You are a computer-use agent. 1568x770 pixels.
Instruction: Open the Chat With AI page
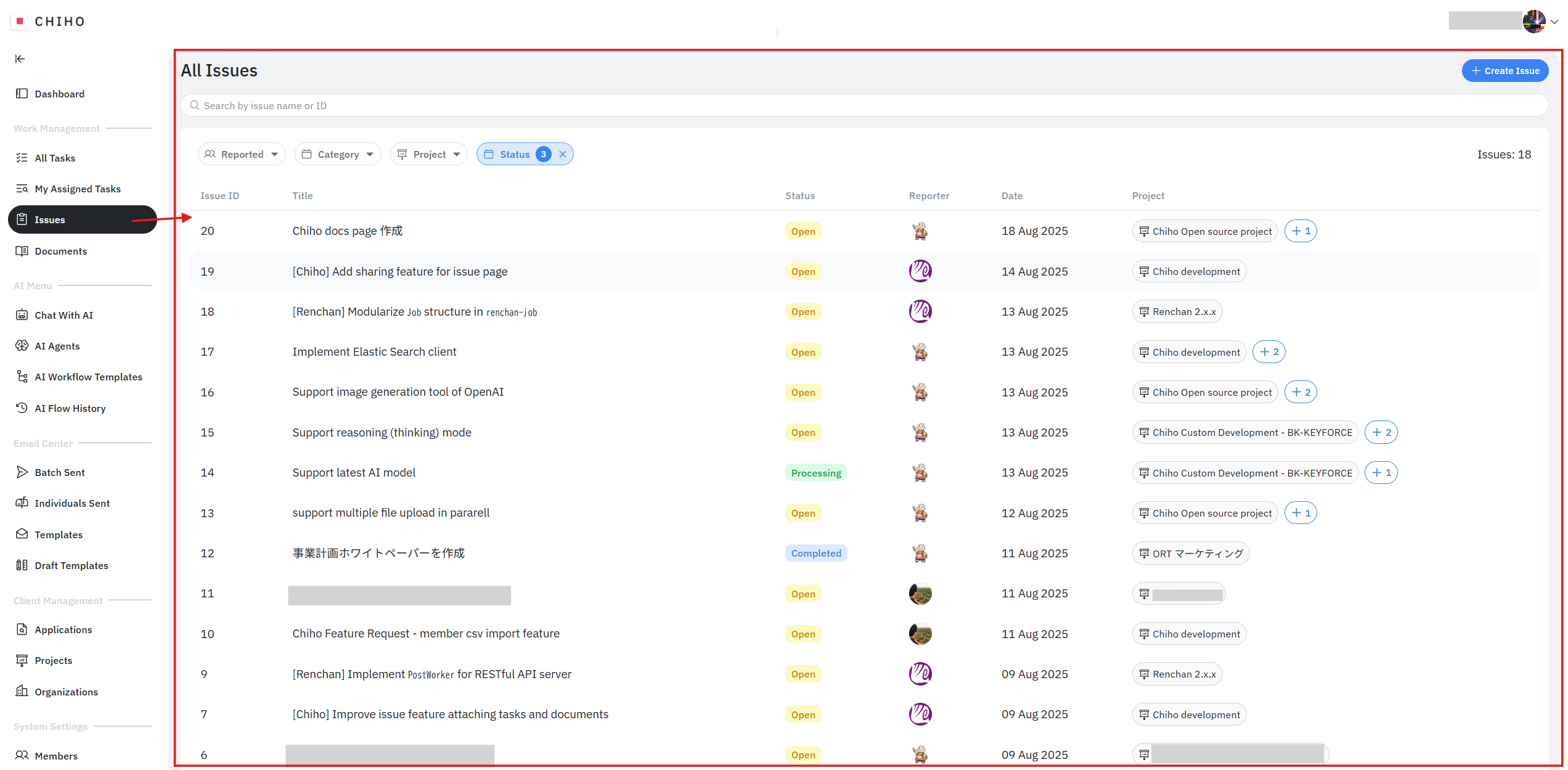(63, 315)
